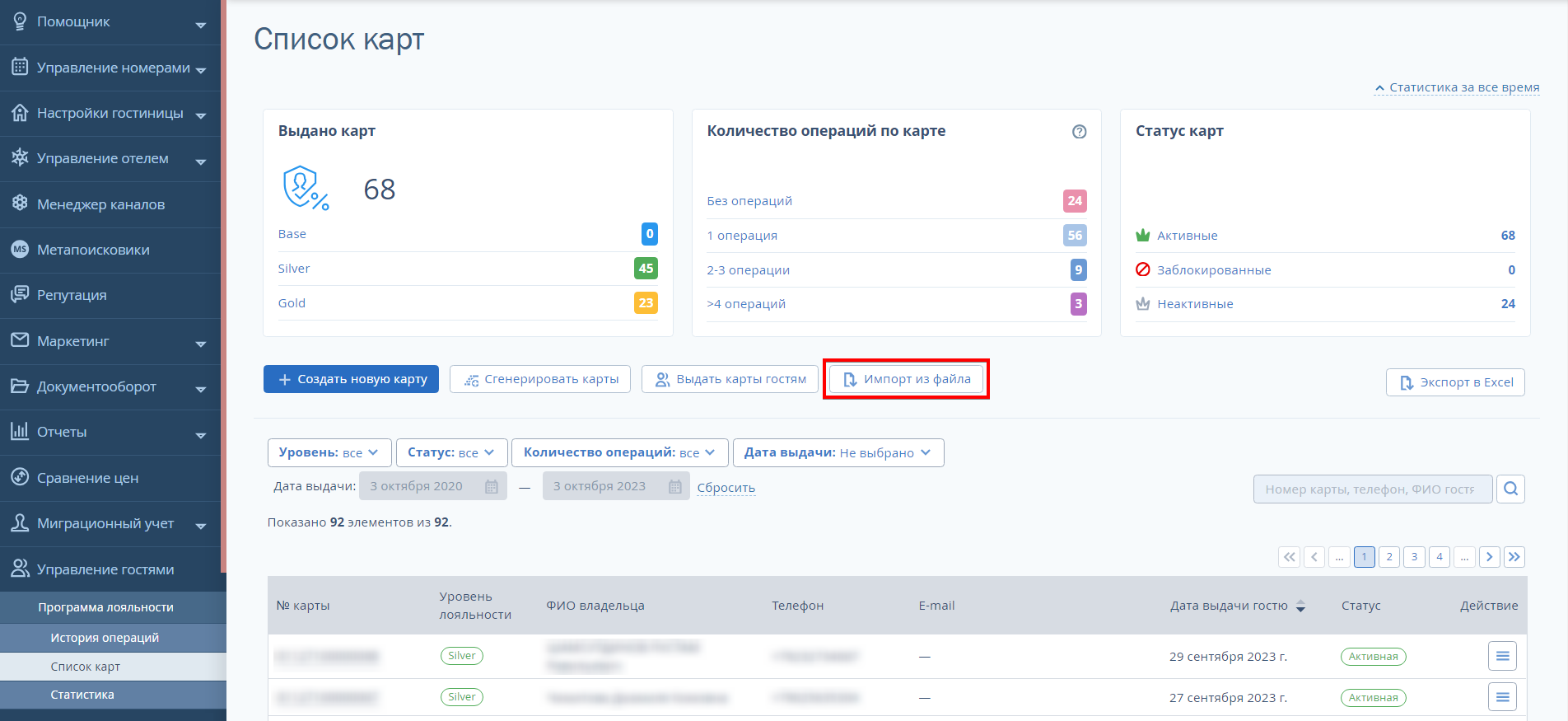Expand the Маркетинг menu arrow
The width and height of the screenshot is (1568, 721).
[201, 344]
